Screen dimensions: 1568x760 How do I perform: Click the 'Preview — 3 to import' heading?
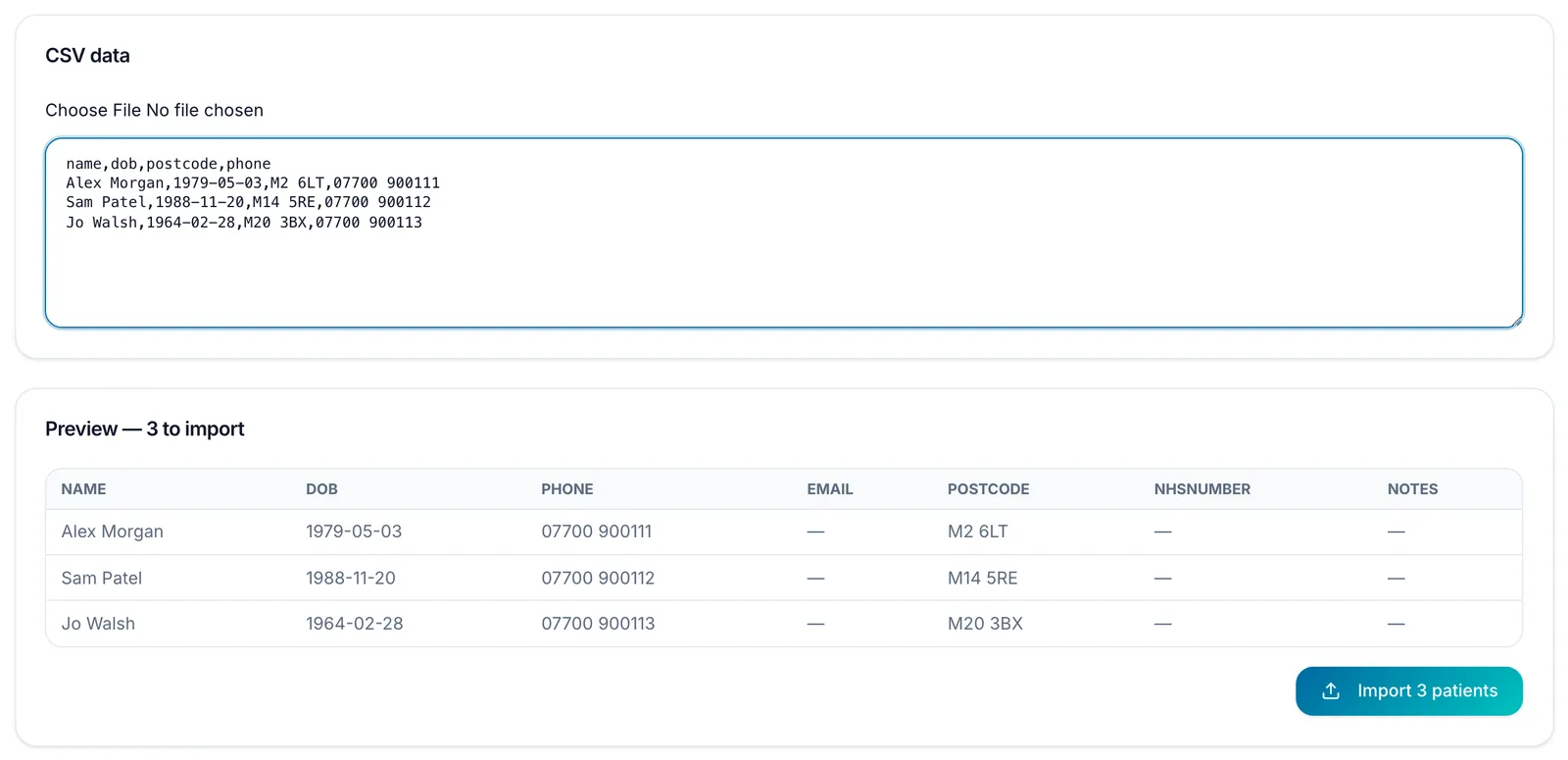tap(145, 429)
